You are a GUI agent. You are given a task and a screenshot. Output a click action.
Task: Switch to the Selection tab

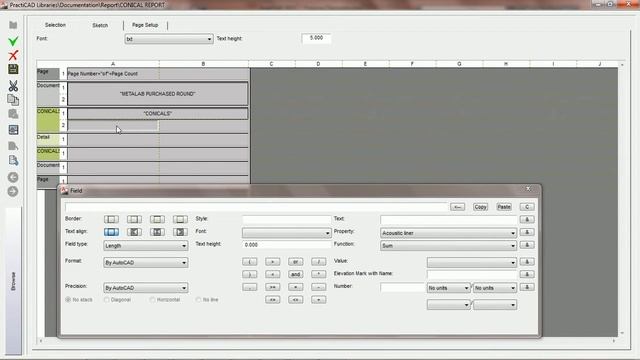click(x=55, y=25)
